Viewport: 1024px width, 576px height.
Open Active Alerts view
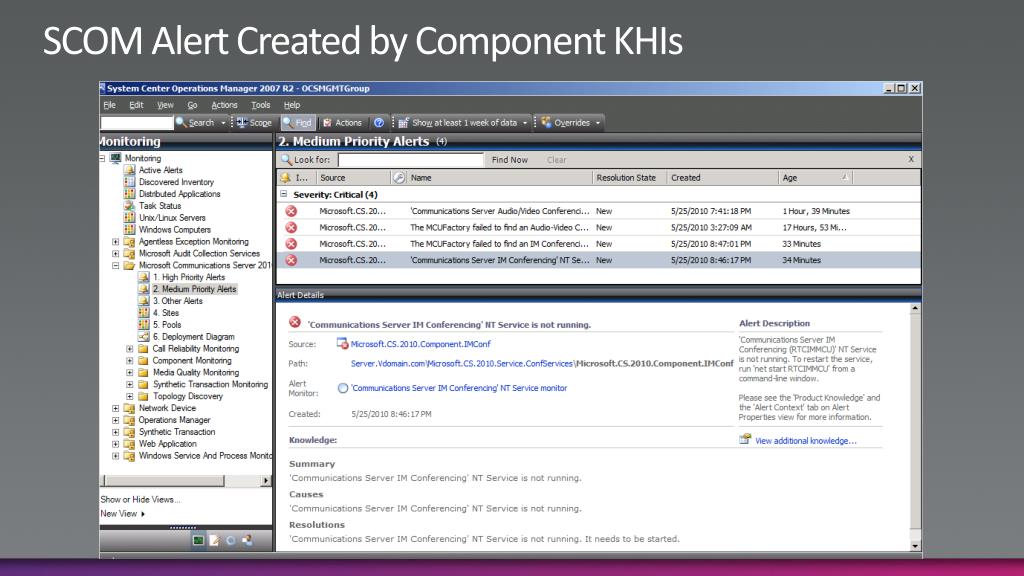pos(160,170)
